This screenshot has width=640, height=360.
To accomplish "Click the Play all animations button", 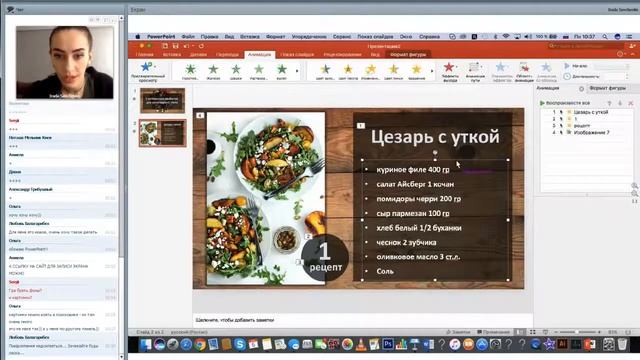I will pos(564,103).
